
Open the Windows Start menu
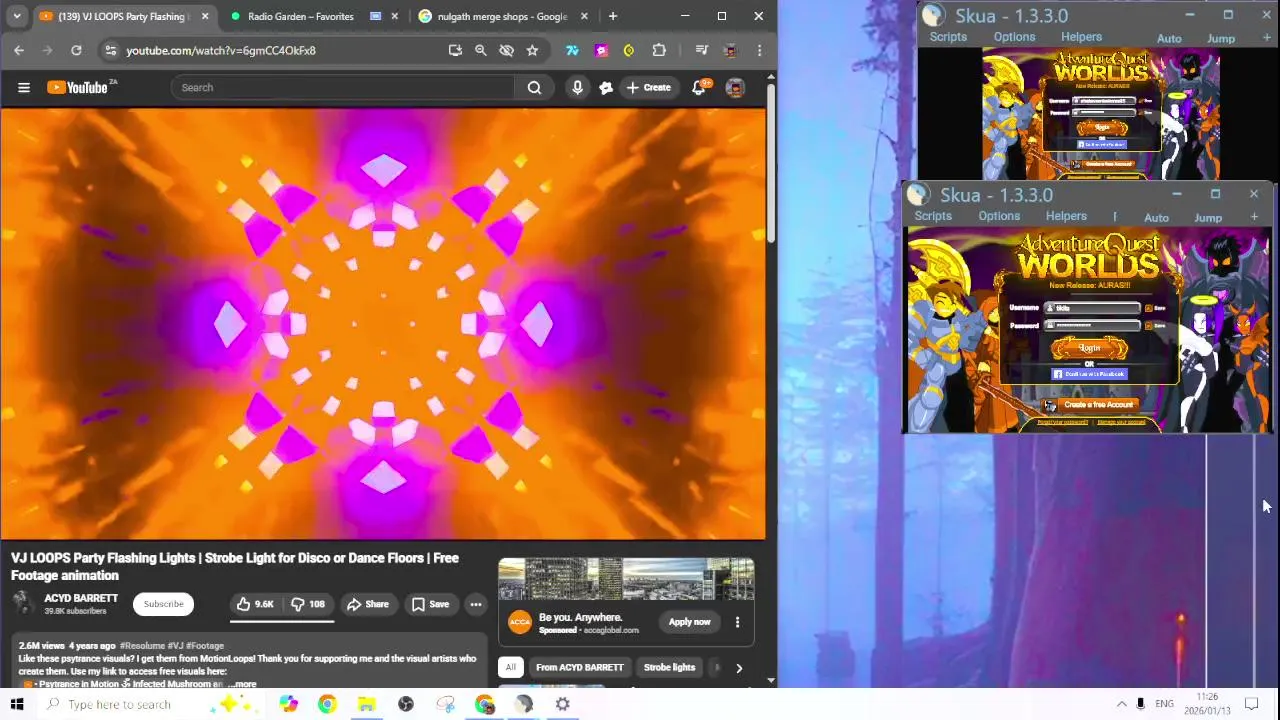point(17,704)
